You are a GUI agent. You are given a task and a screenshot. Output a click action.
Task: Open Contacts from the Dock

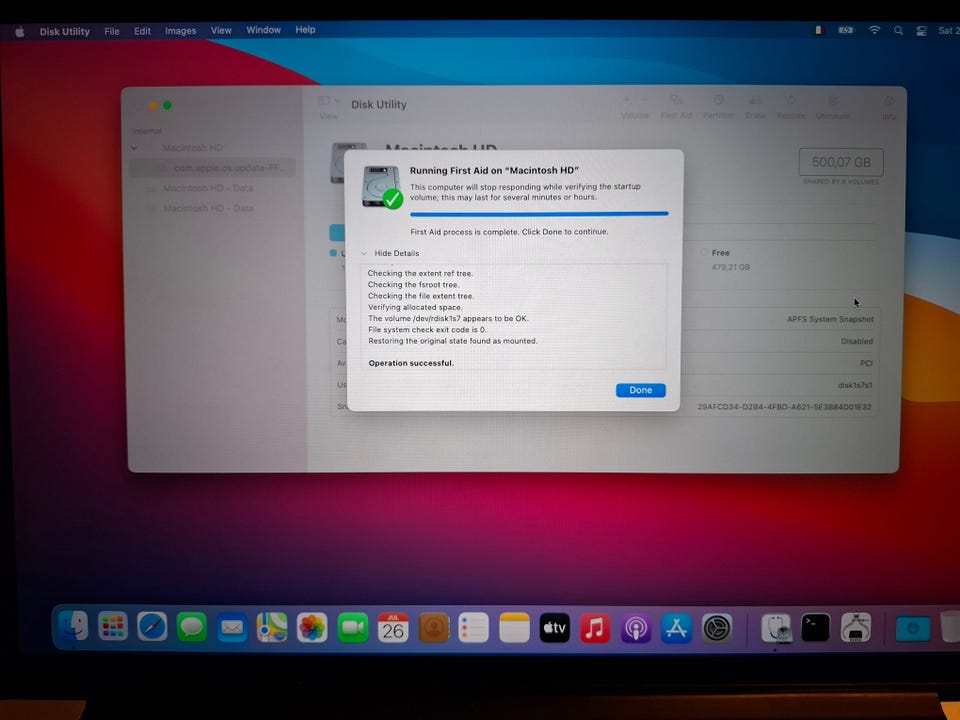pos(433,628)
